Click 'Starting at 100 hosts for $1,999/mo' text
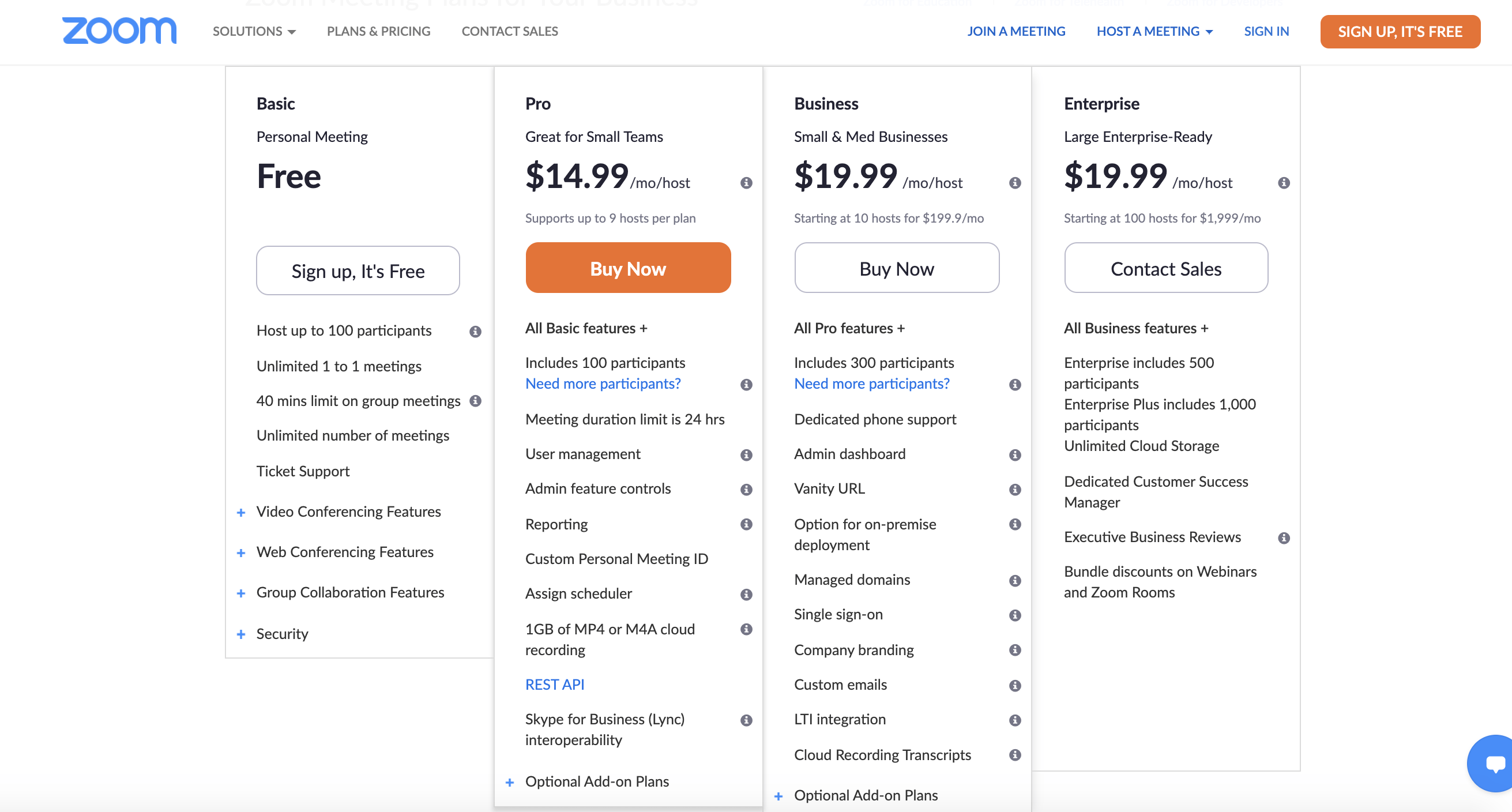The image size is (1512, 812). pyautogui.click(x=1162, y=218)
